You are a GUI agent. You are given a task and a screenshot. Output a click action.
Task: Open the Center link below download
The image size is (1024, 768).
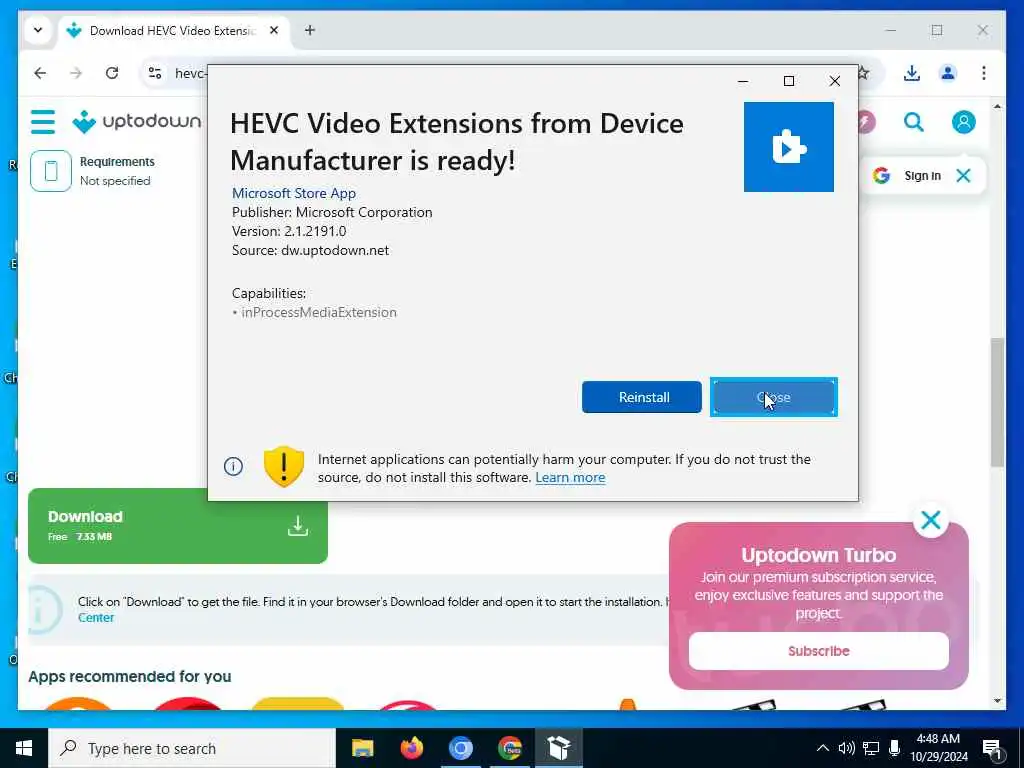click(x=96, y=618)
